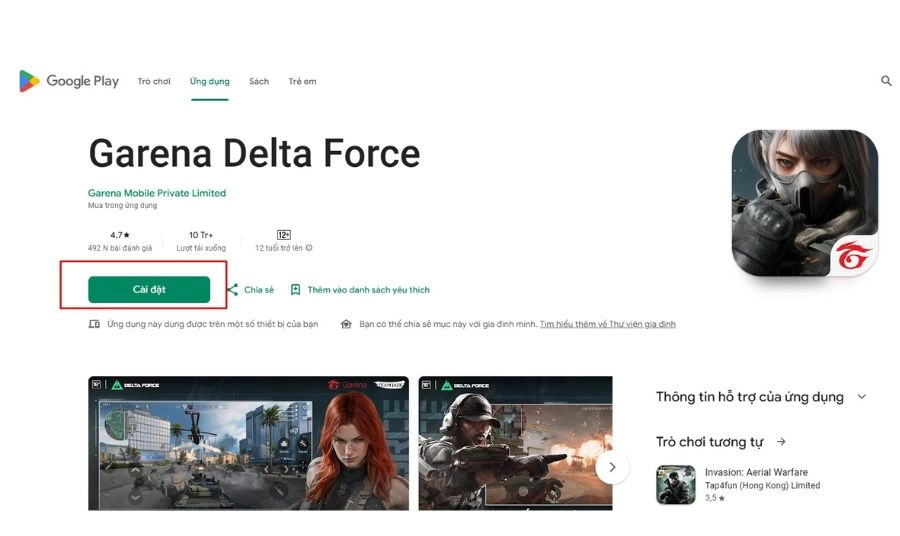900x536 pixels.
Task: Click the Garena Delta Force app icon
Action: 805,203
